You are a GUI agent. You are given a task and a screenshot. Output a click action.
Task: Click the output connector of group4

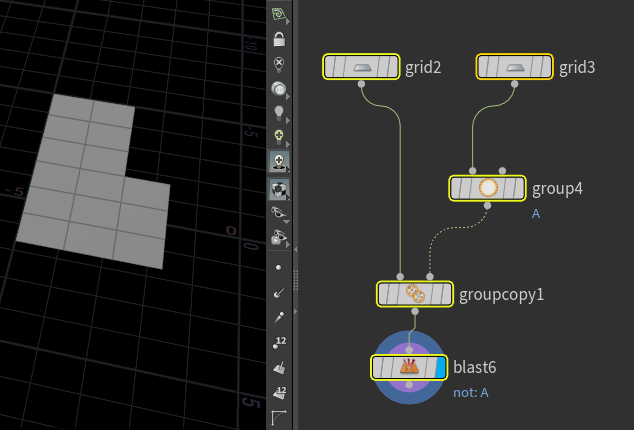[488, 205]
